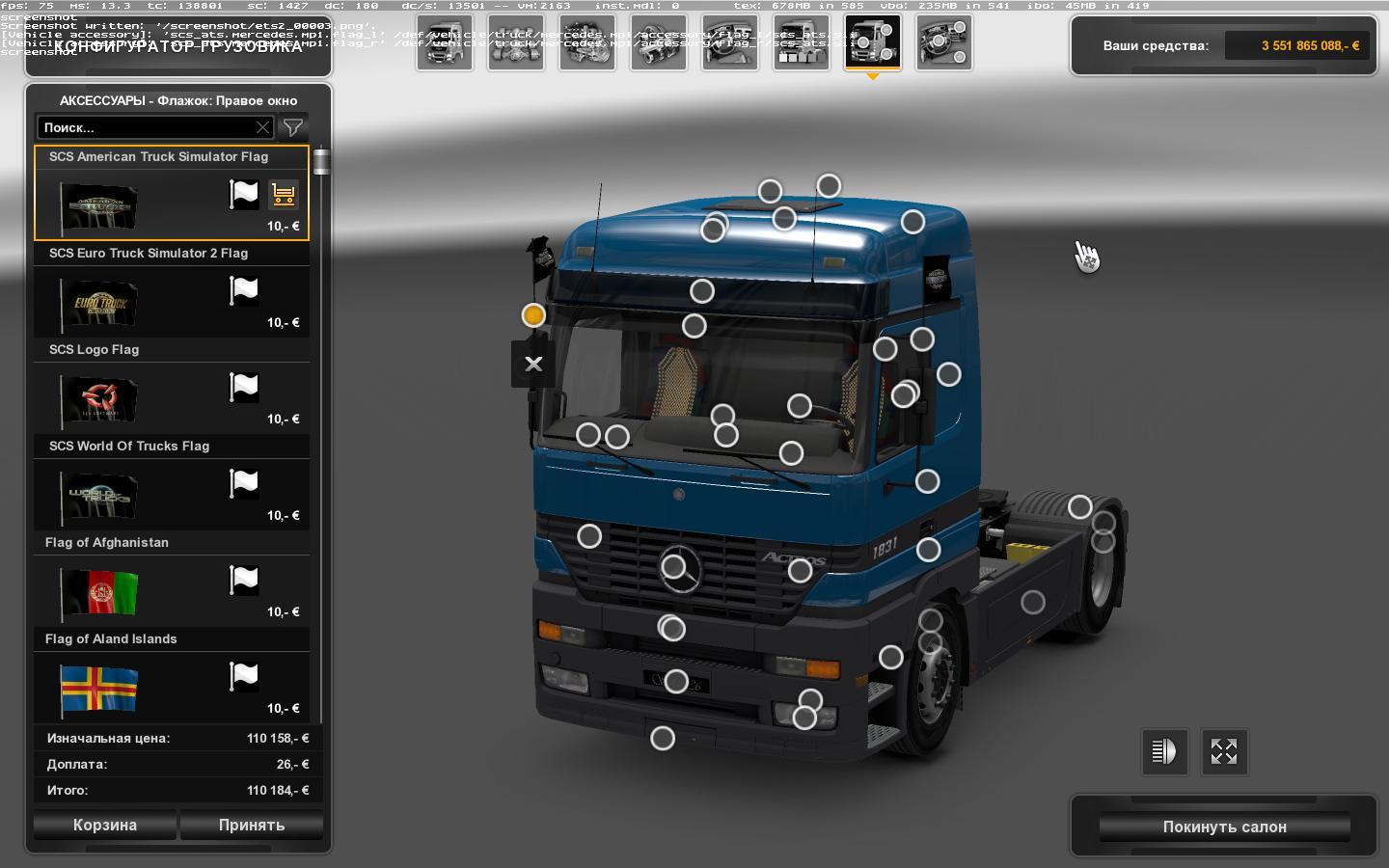Grab the accessory list scrollbar handle
The width and height of the screenshot is (1389, 868).
point(320,162)
